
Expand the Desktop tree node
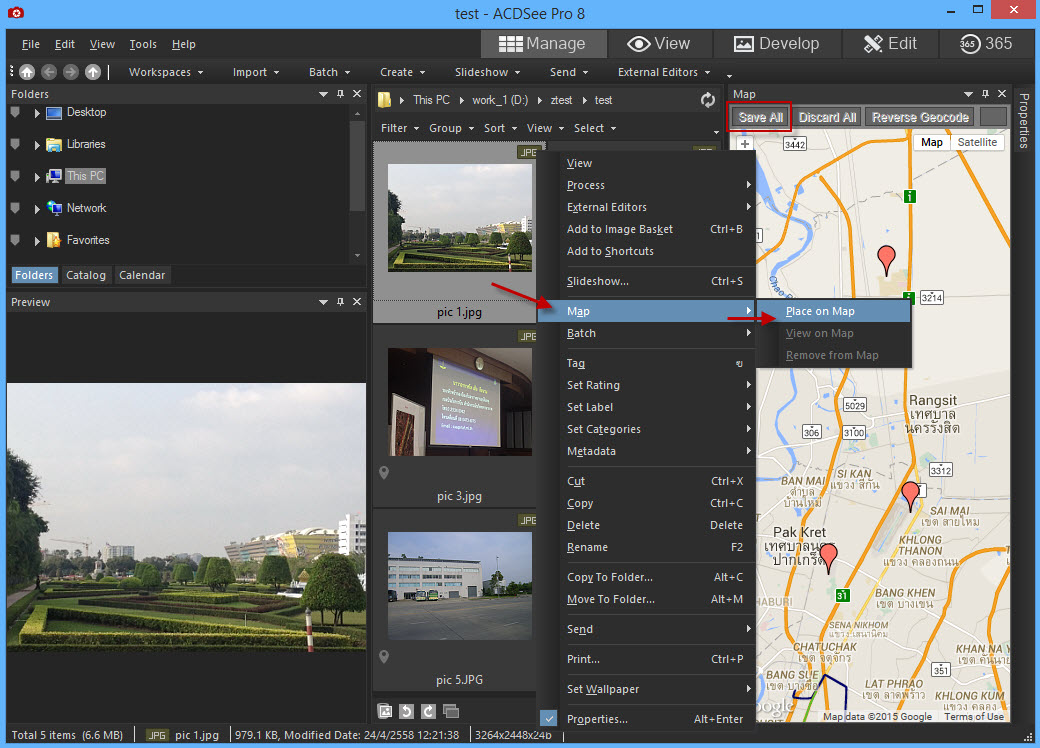point(37,113)
